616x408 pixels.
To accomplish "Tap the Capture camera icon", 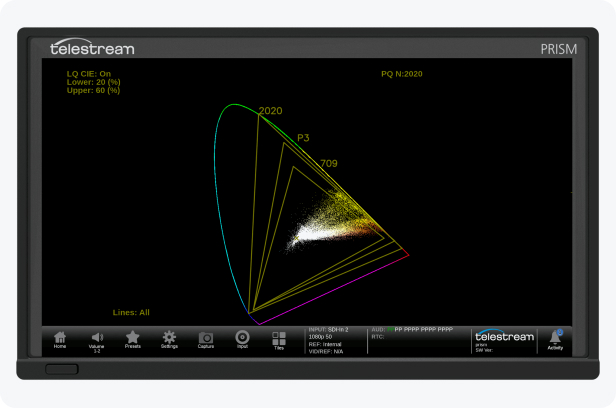I will pyautogui.click(x=206, y=340).
